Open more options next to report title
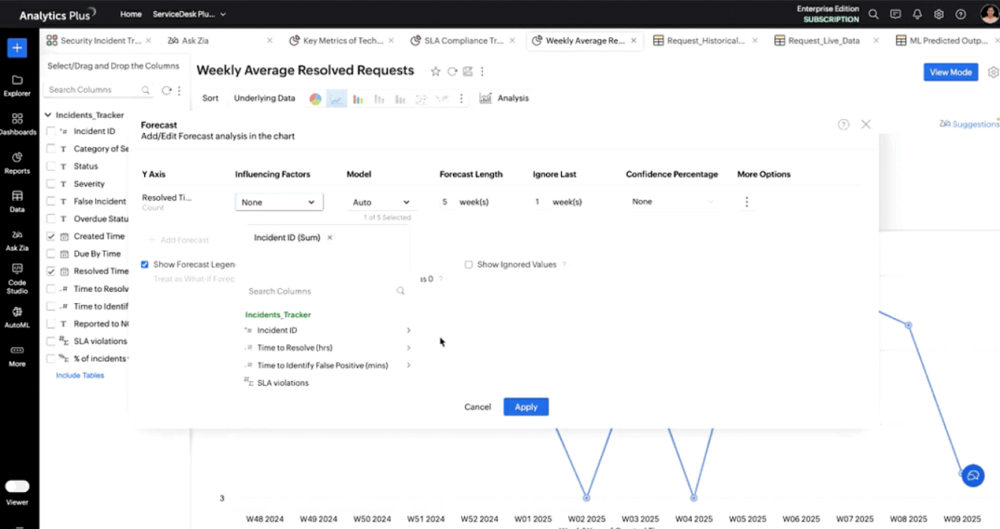Image resolution: width=1000 pixels, height=529 pixels. pos(482,71)
